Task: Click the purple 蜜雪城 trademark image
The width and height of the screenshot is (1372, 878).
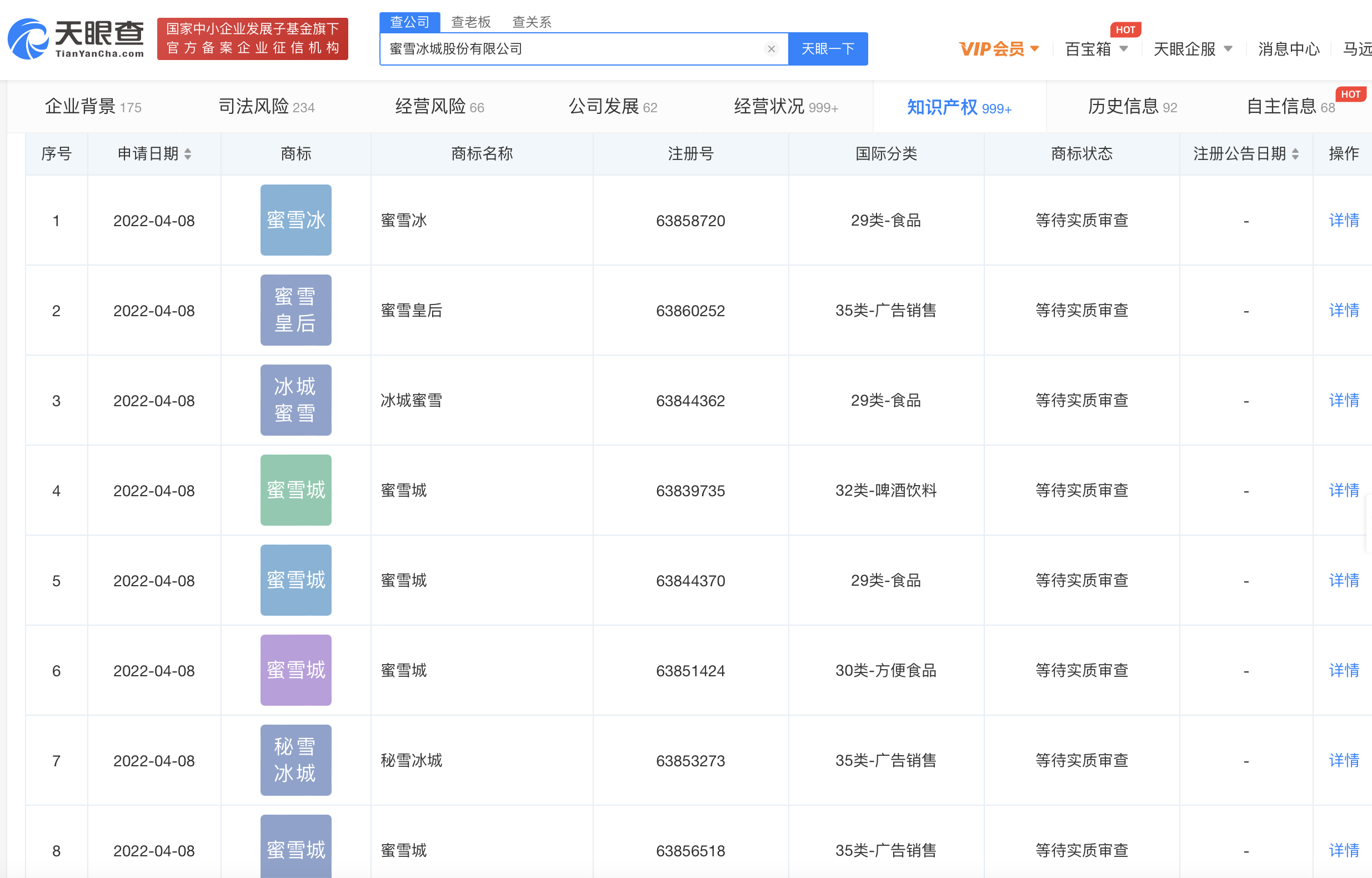Action: point(296,671)
